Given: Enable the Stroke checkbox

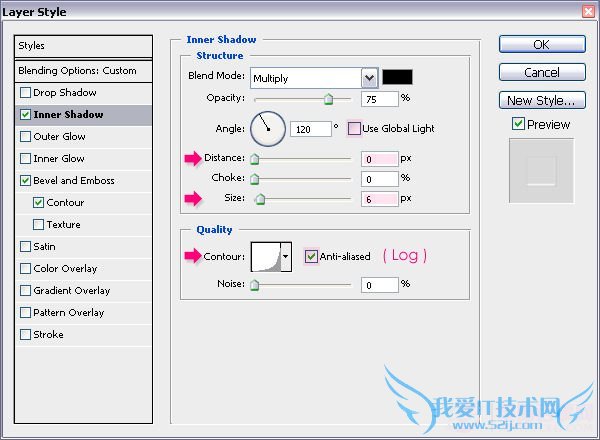Looking at the screenshot, I should pos(25,334).
